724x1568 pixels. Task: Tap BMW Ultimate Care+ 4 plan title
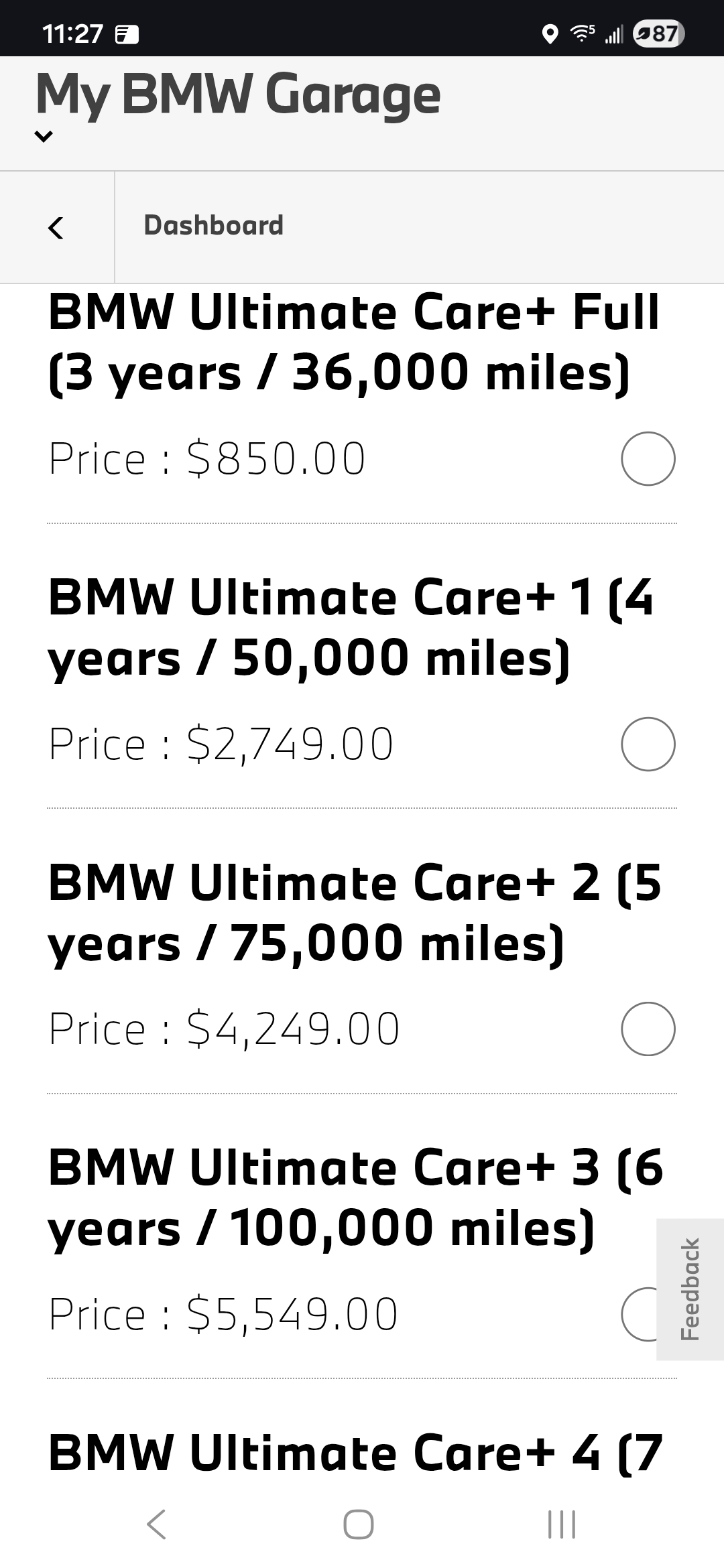pos(355,1453)
